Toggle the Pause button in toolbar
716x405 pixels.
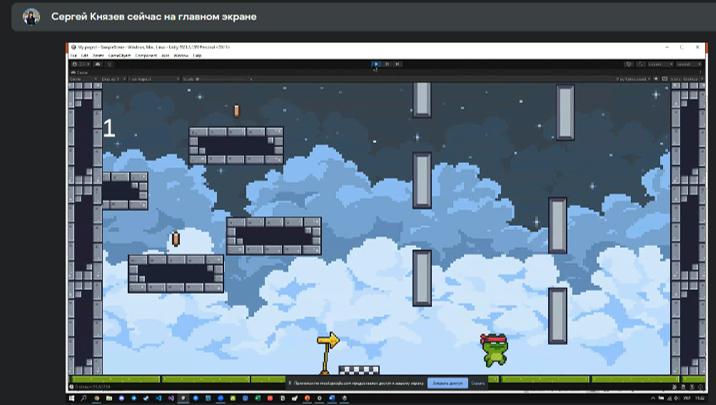[387, 64]
